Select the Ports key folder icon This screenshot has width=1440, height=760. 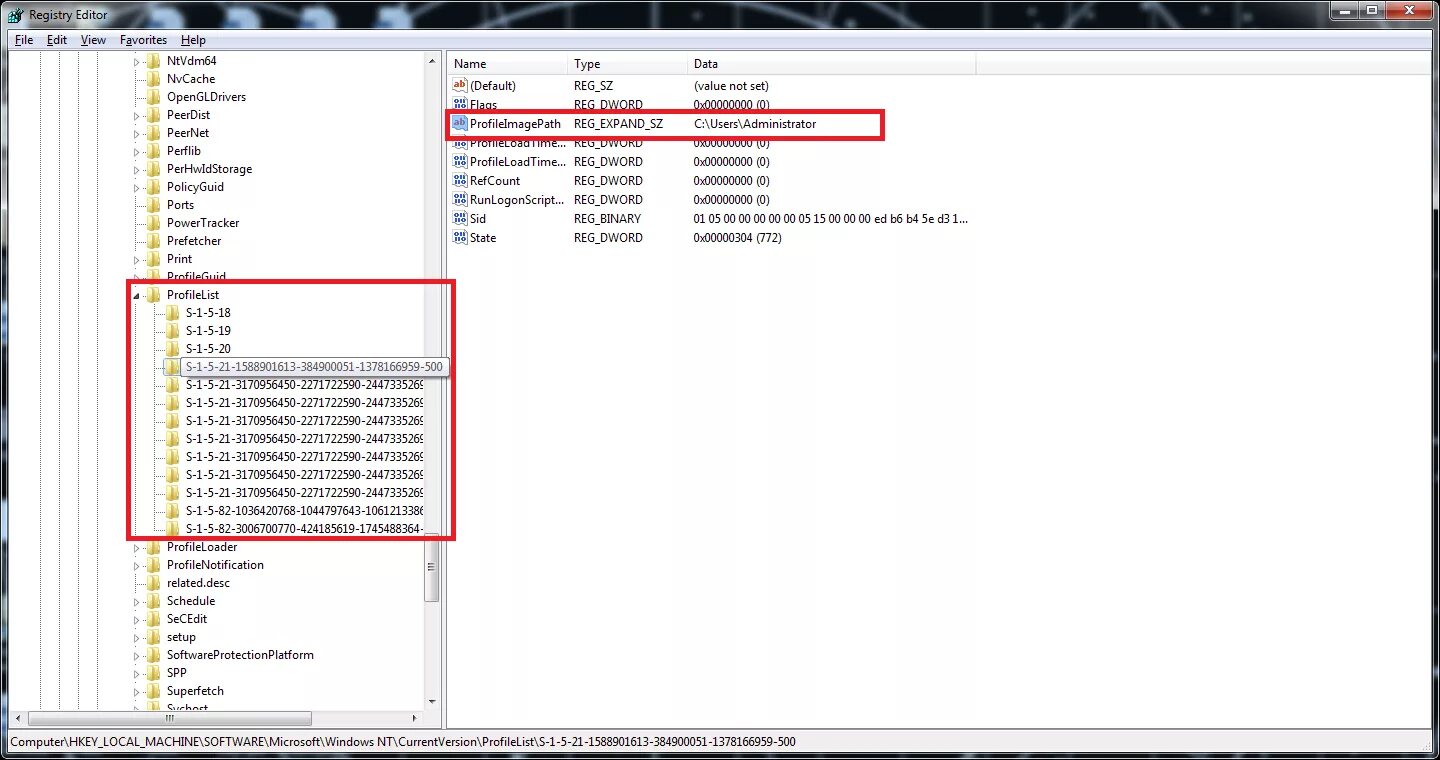pyautogui.click(x=152, y=205)
